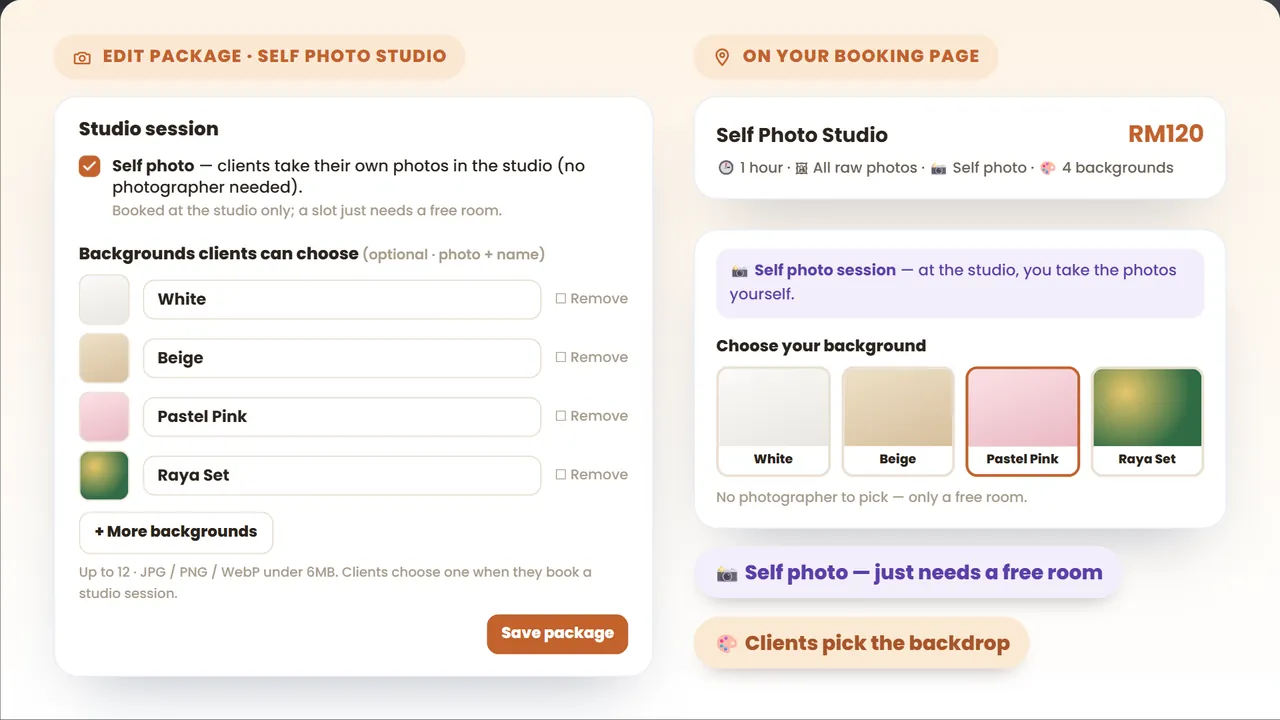1280x720 pixels.
Task: Choose the Beige background card on booking page
Action: (x=898, y=421)
